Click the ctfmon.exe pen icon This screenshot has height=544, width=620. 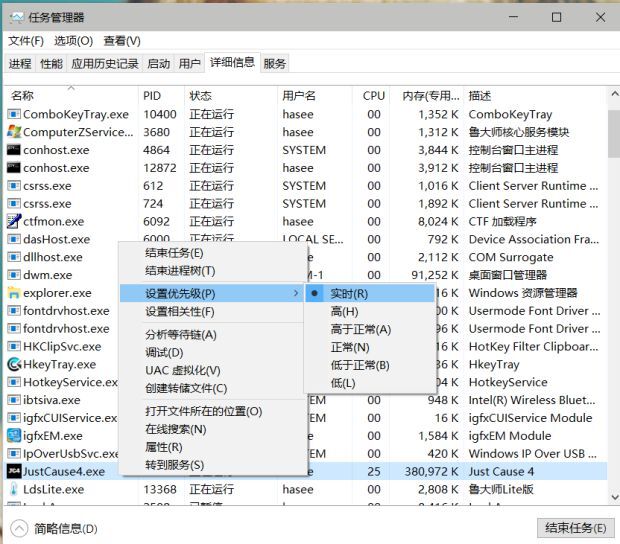click(x=14, y=221)
